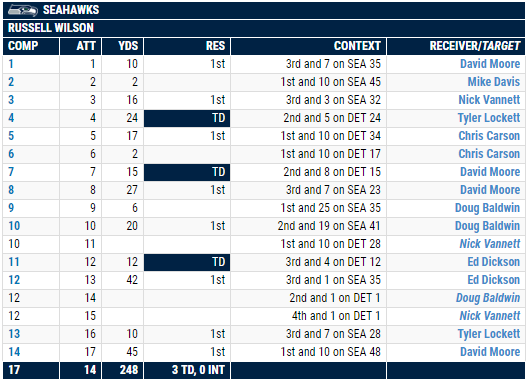Click the Seahawks team logo icon

tap(23, 10)
